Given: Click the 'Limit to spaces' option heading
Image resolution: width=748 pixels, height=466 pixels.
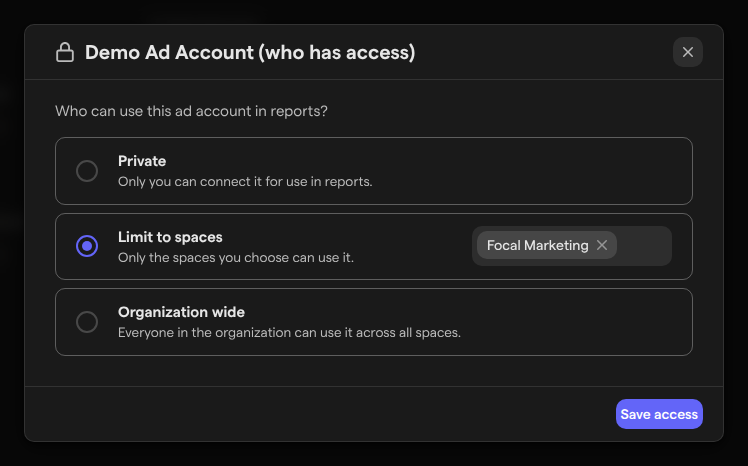Looking at the screenshot, I should pos(170,237).
